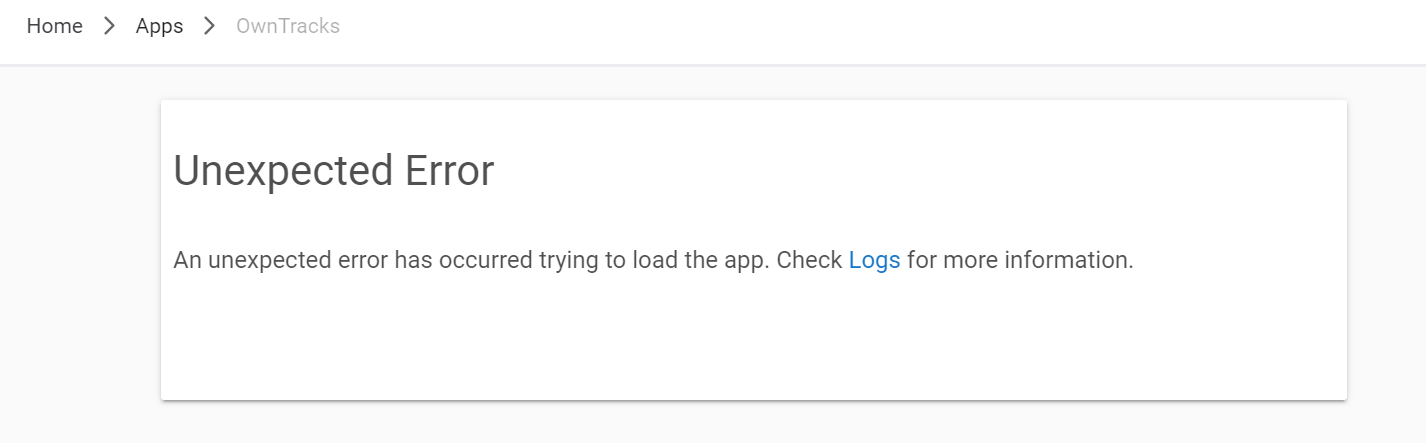
Task: Go to the Home breadcrumb
Action: click(54, 26)
